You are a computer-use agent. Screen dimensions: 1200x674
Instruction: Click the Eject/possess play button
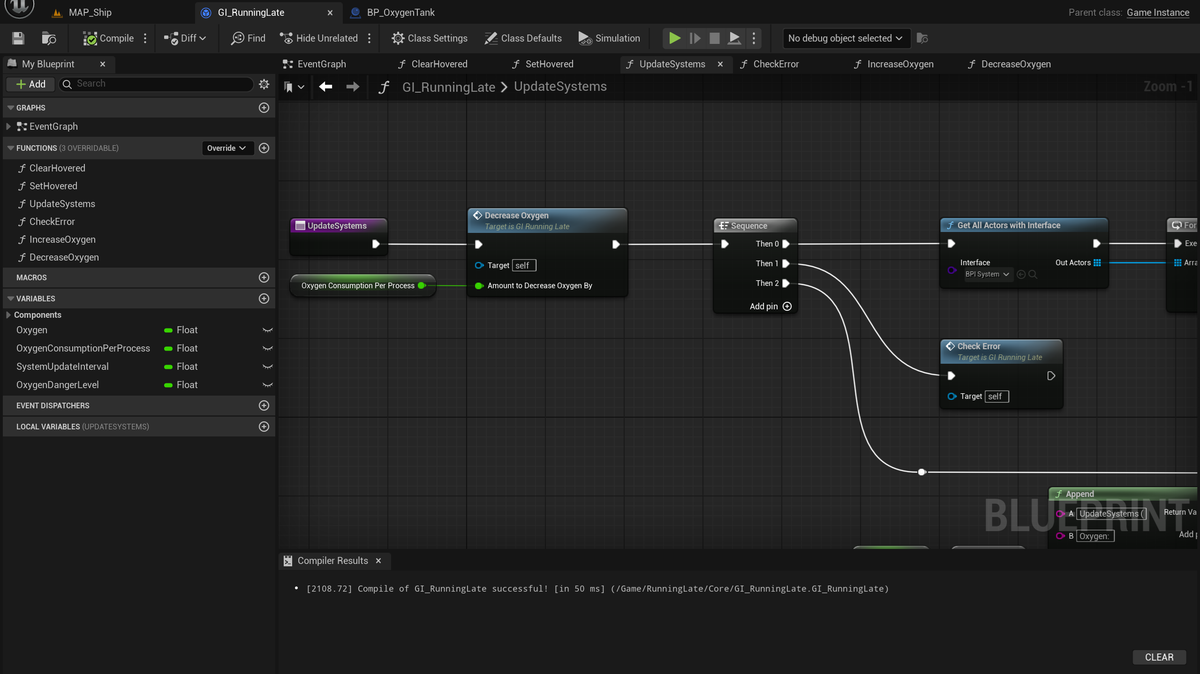(x=734, y=38)
